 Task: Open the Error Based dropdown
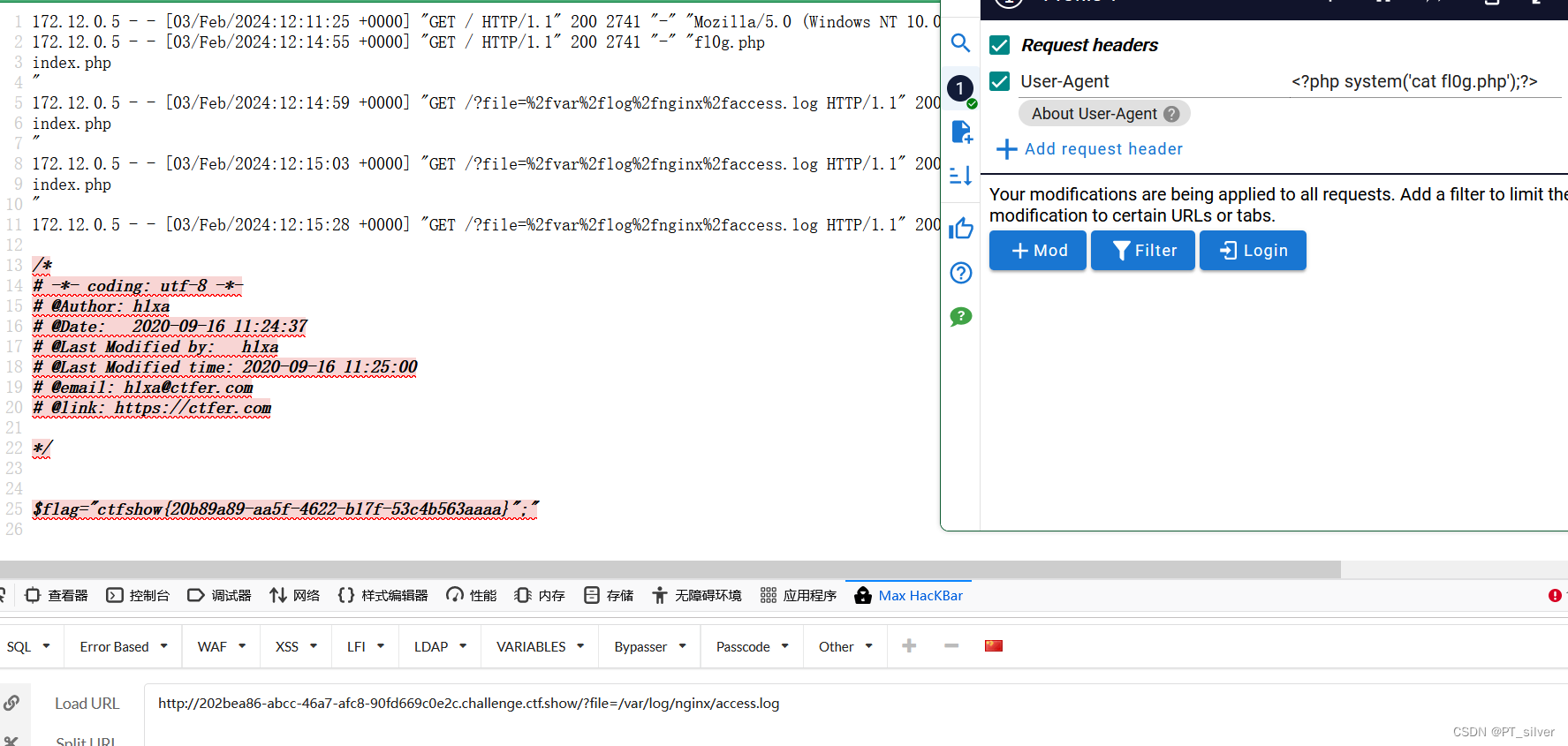point(124,646)
